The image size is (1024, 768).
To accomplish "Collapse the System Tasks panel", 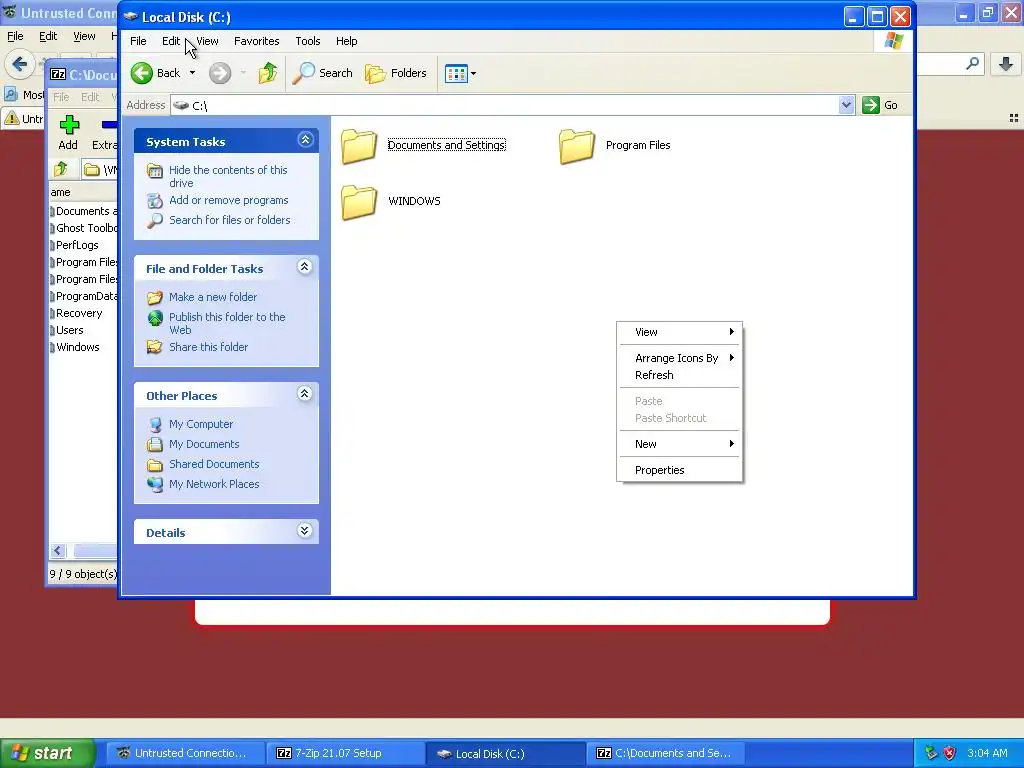I will coord(305,140).
